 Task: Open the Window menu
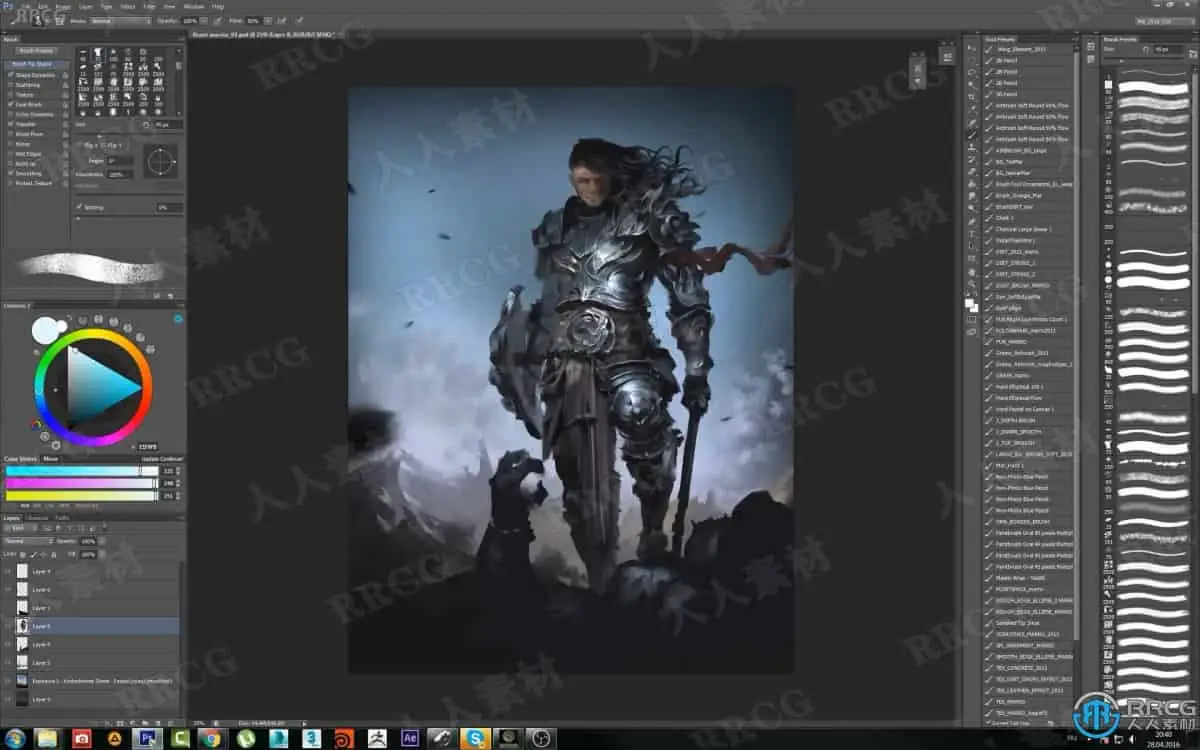pos(194,6)
